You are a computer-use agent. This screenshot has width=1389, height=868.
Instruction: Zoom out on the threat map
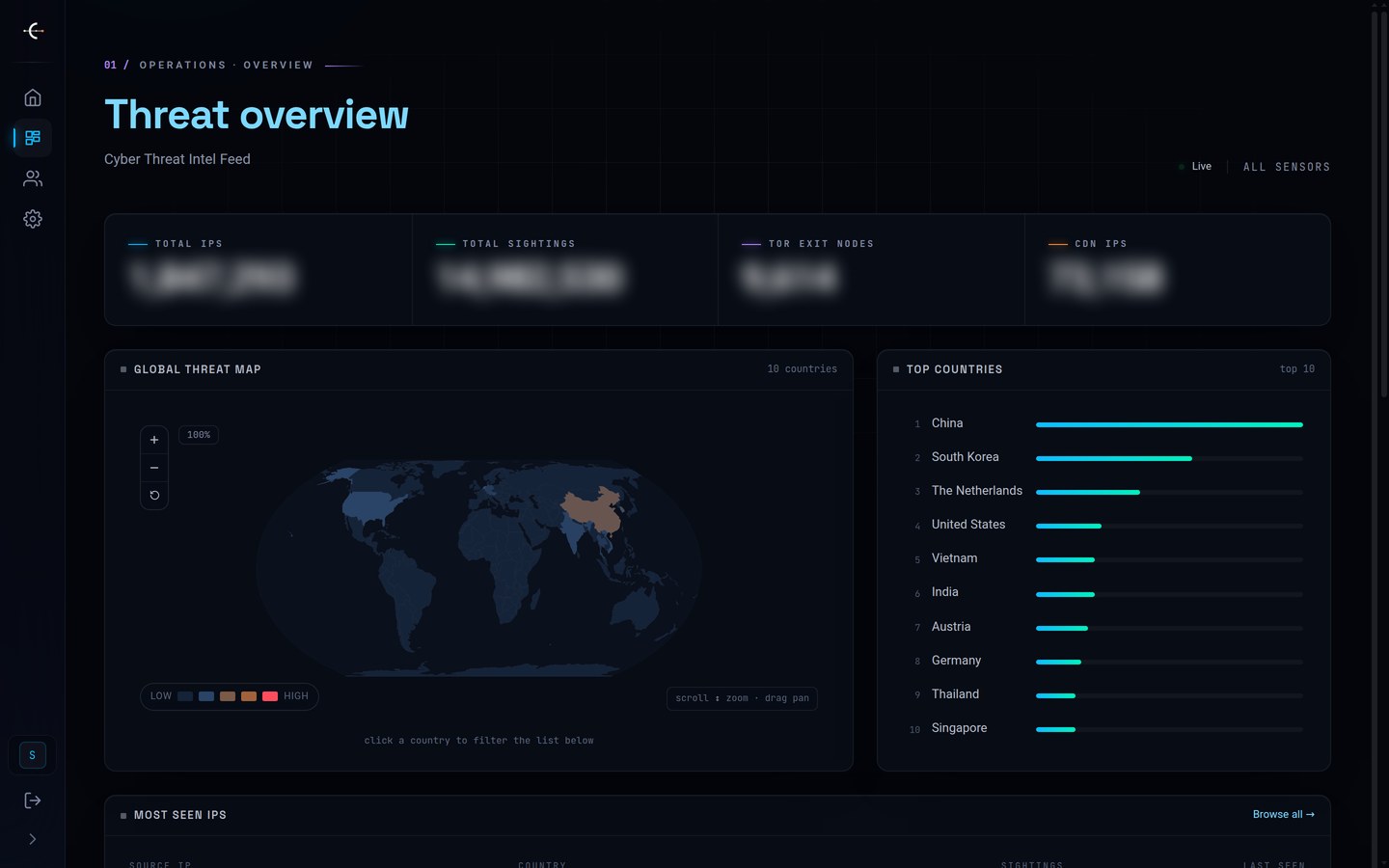(154, 468)
